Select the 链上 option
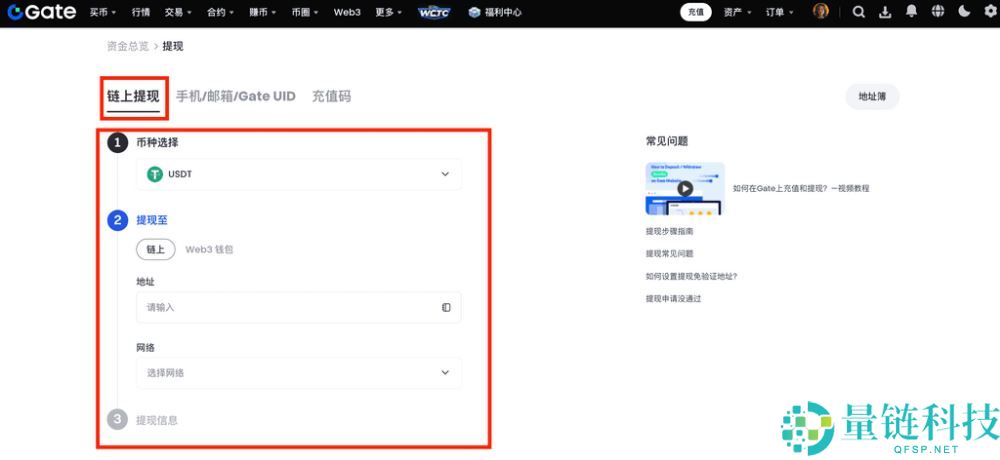1000x460 pixels. 156,249
